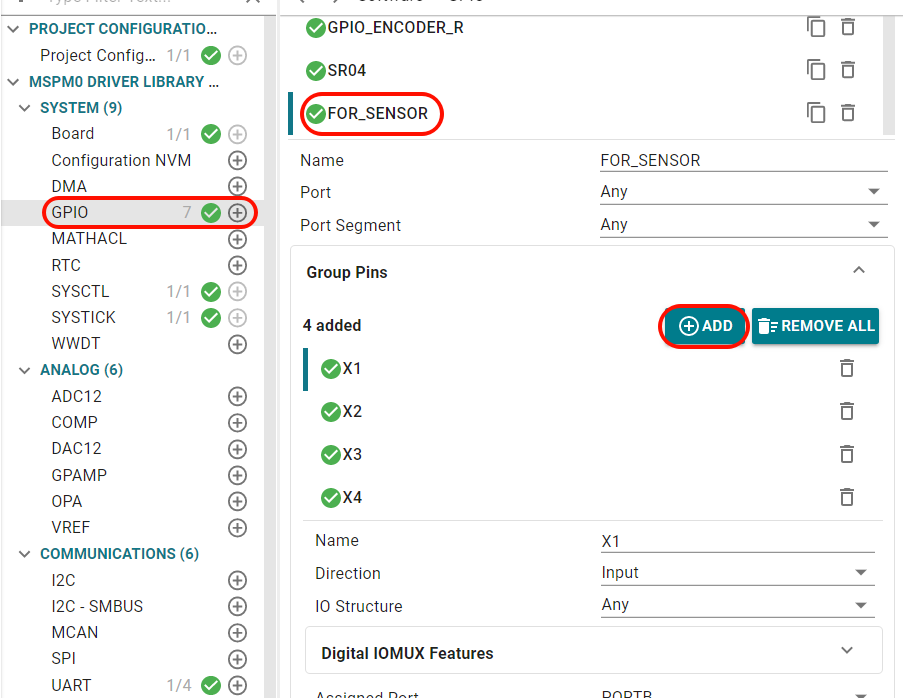Add a new UART instance
The image size is (903, 698).
237,685
